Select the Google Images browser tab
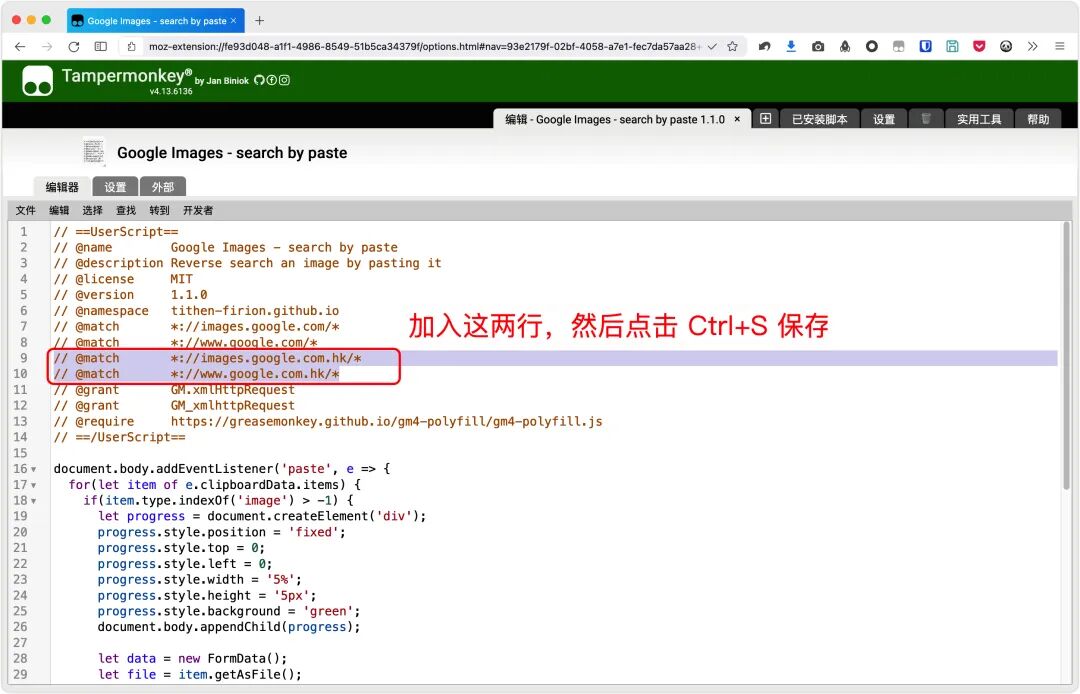1080x694 pixels. tap(155, 21)
